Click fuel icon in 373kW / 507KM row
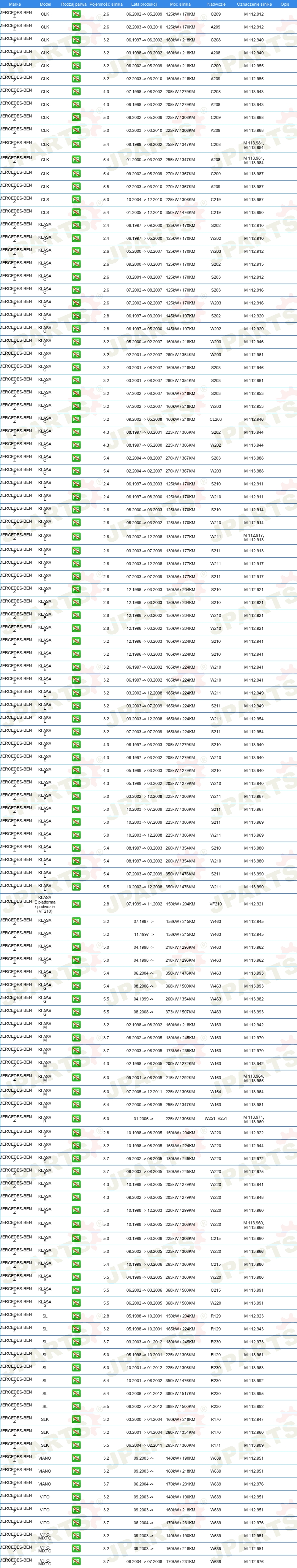 pos(76,1012)
